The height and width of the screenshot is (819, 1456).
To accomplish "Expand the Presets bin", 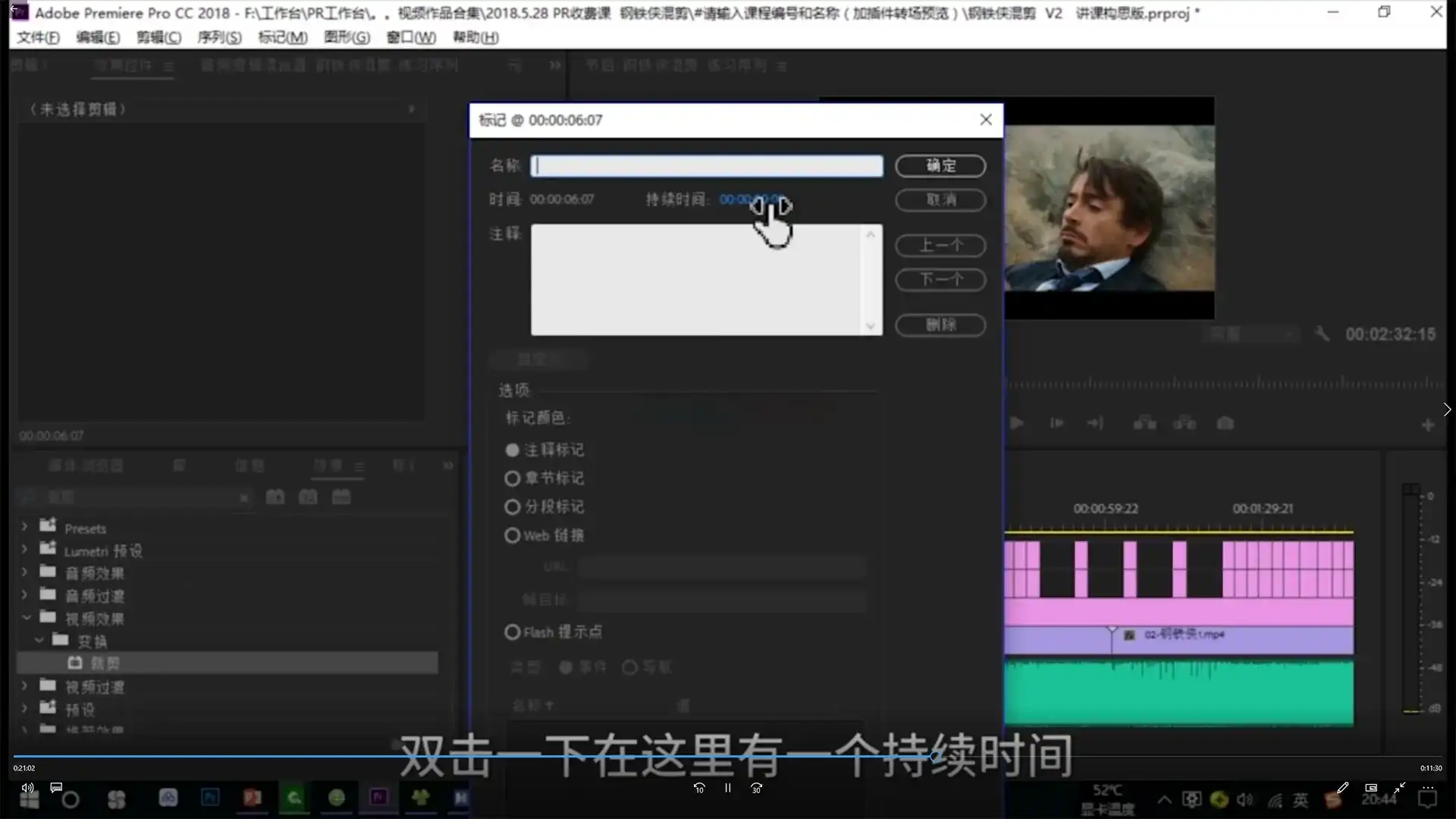I will click(24, 527).
